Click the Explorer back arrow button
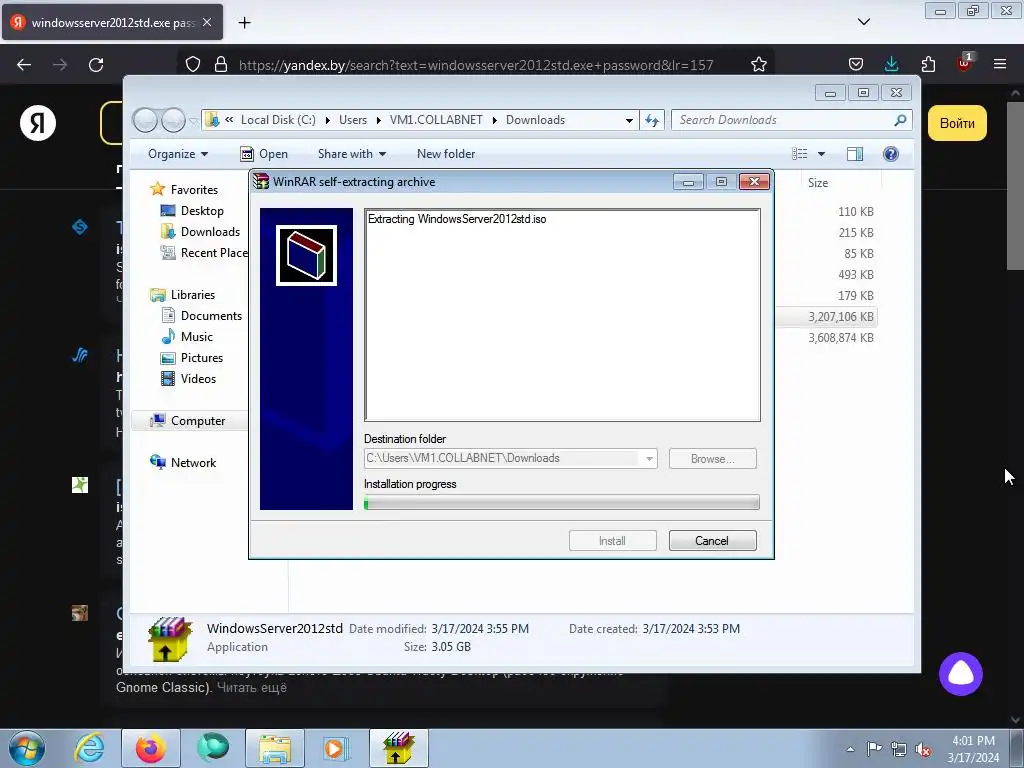The height and width of the screenshot is (768, 1024). click(x=145, y=120)
